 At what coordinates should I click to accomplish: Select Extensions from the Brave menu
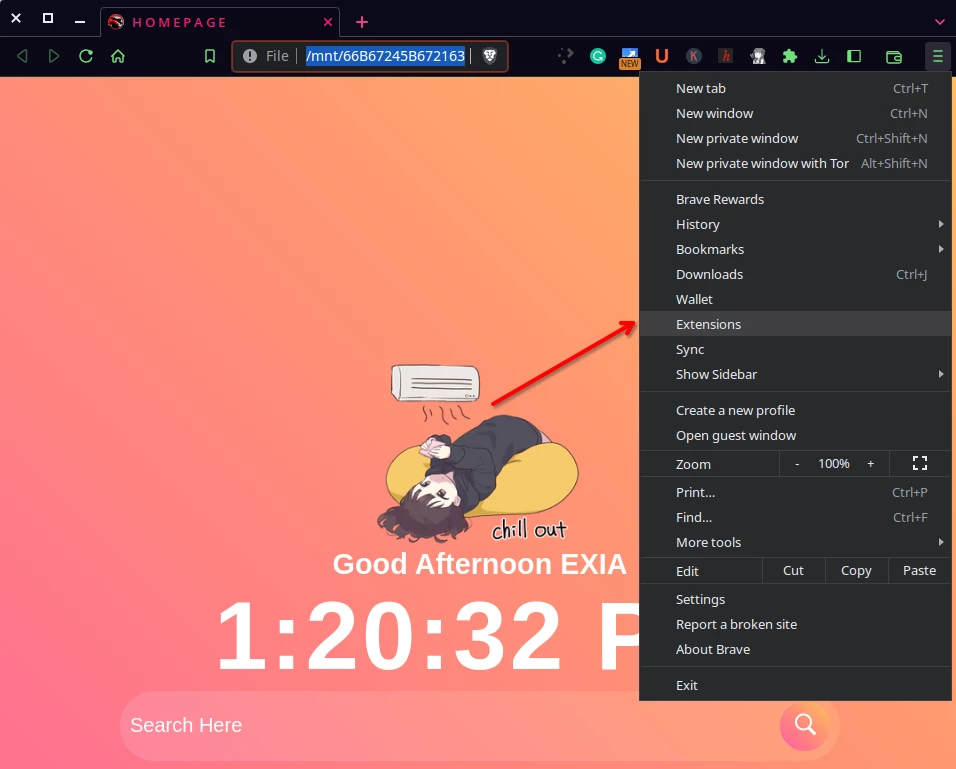[x=708, y=324]
